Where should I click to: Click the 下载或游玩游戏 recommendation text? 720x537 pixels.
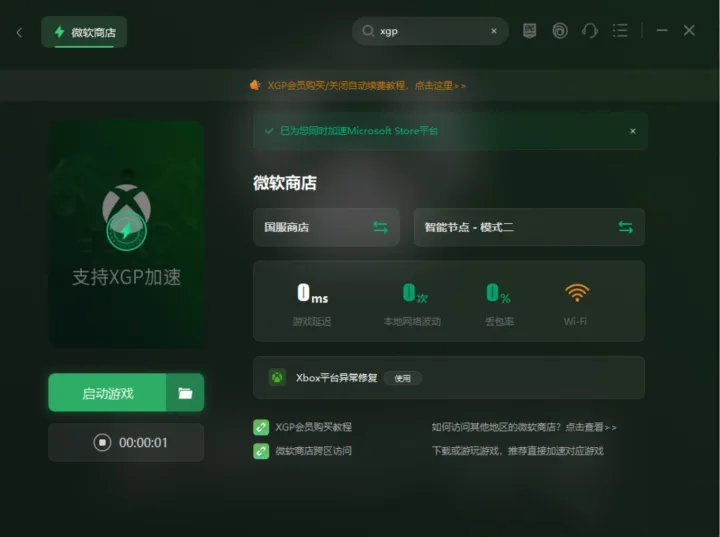(x=517, y=451)
